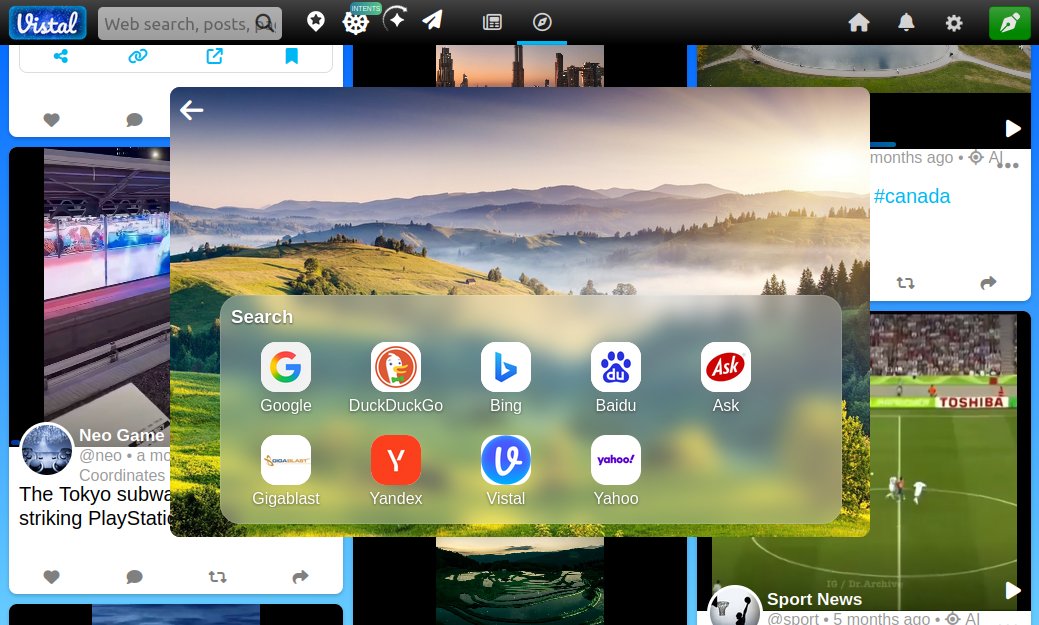The image size is (1039, 625).
Task: Open the #canada hashtag link
Action: (912, 196)
